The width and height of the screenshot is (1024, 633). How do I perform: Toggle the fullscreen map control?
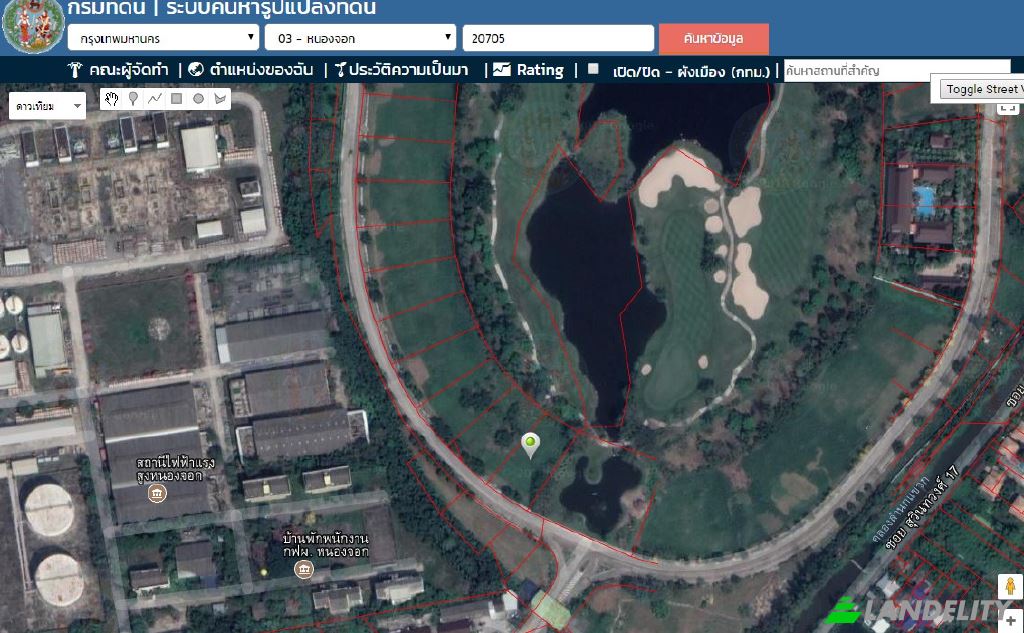[x=1008, y=108]
